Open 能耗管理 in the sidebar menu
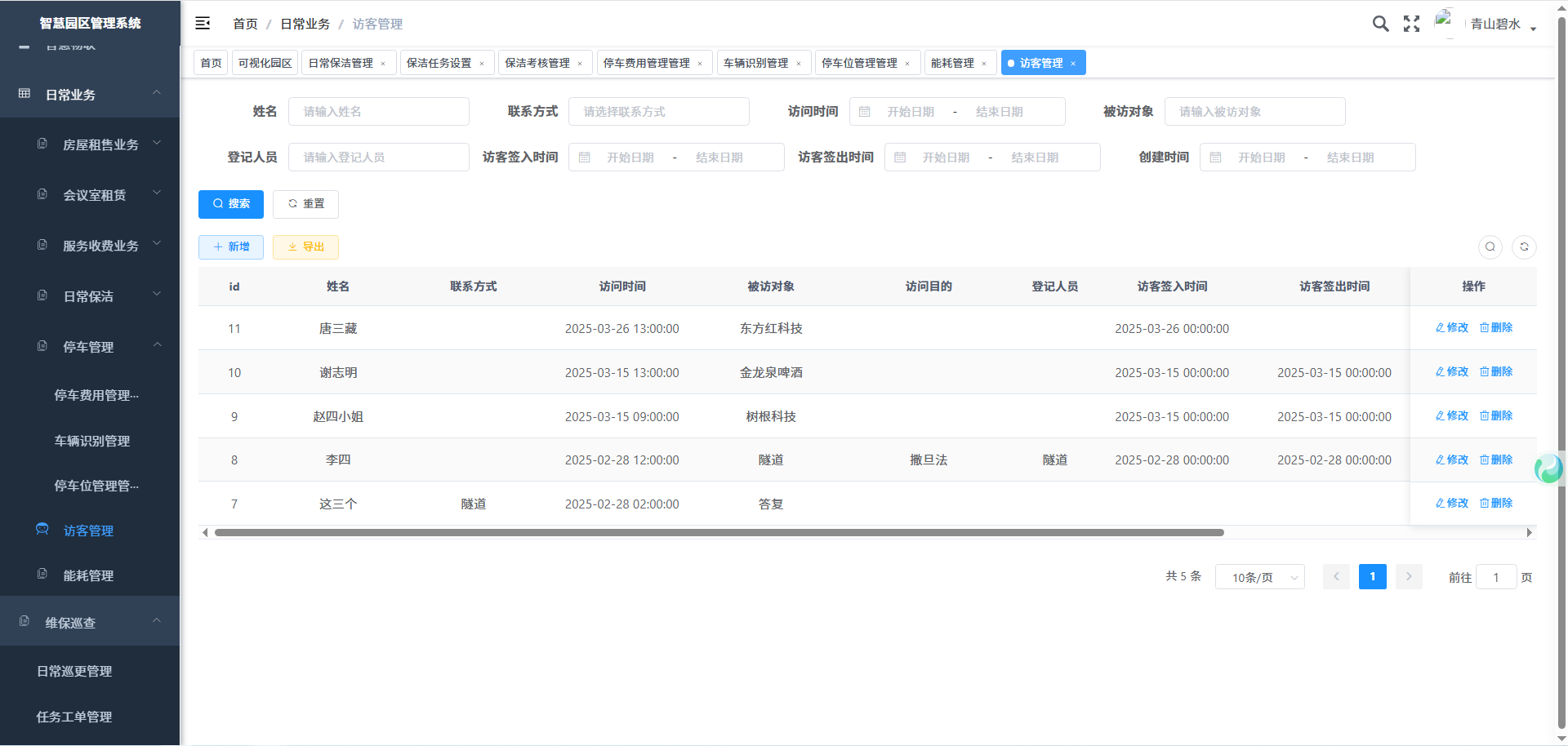The height and width of the screenshot is (746, 1568). point(88,575)
